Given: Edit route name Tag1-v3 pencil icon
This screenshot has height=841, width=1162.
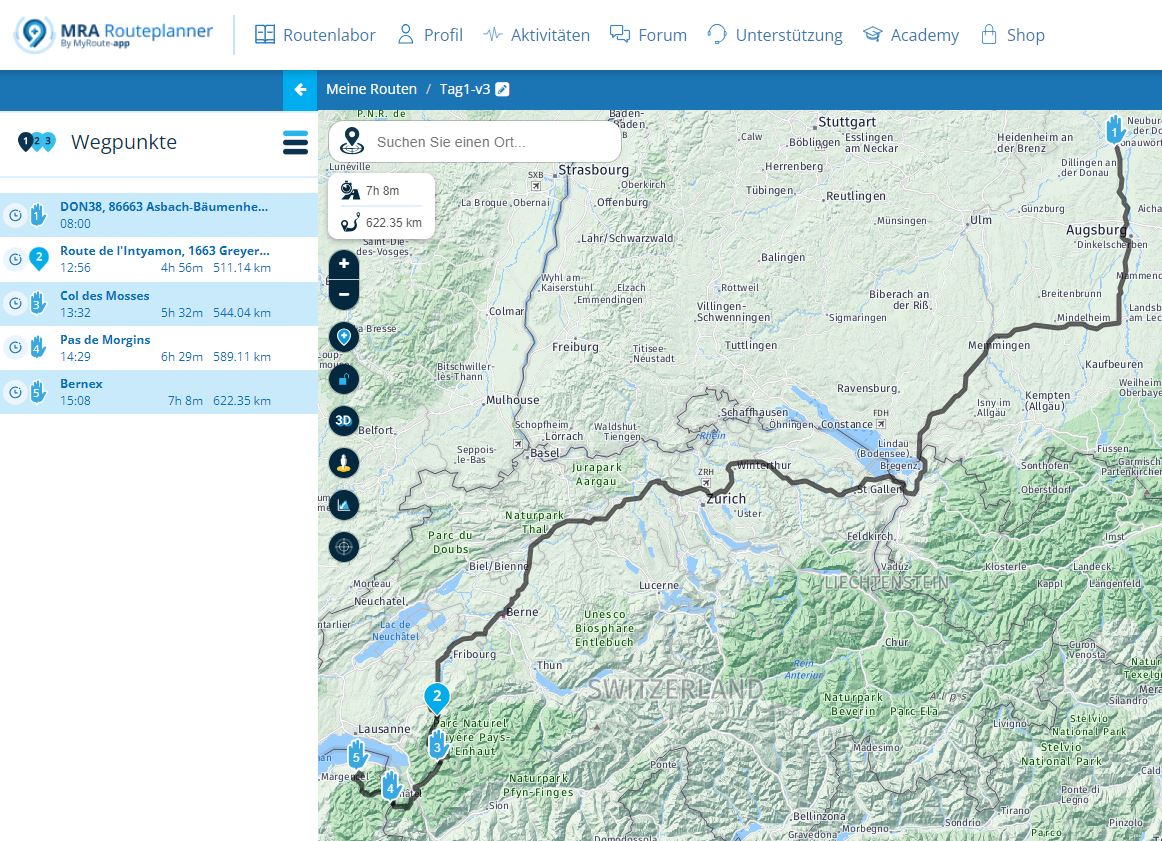Looking at the screenshot, I should point(503,90).
